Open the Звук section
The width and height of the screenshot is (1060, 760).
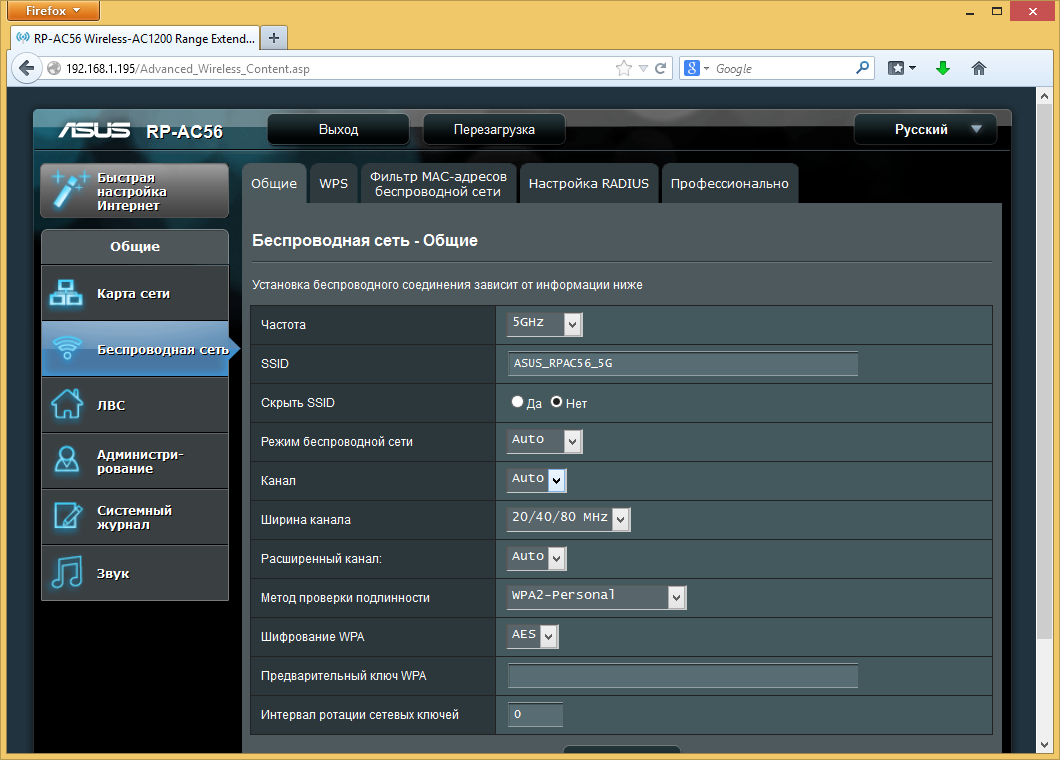pos(135,573)
